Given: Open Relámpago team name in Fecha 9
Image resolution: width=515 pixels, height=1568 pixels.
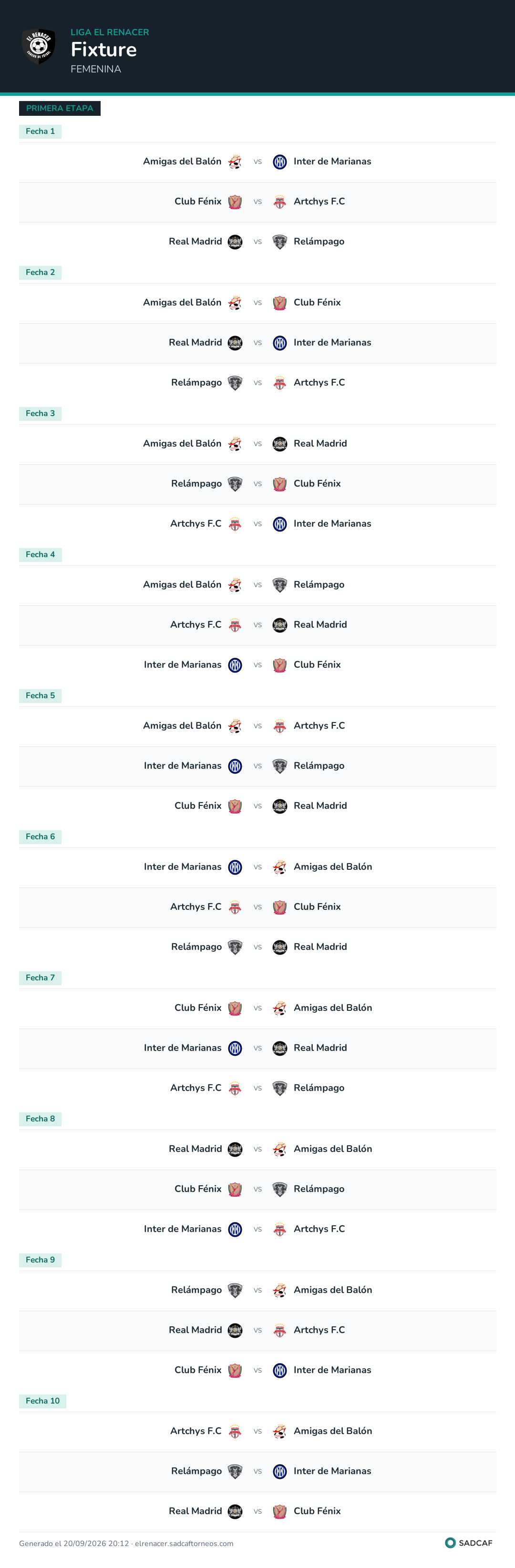Looking at the screenshot, I should 196,1289.
